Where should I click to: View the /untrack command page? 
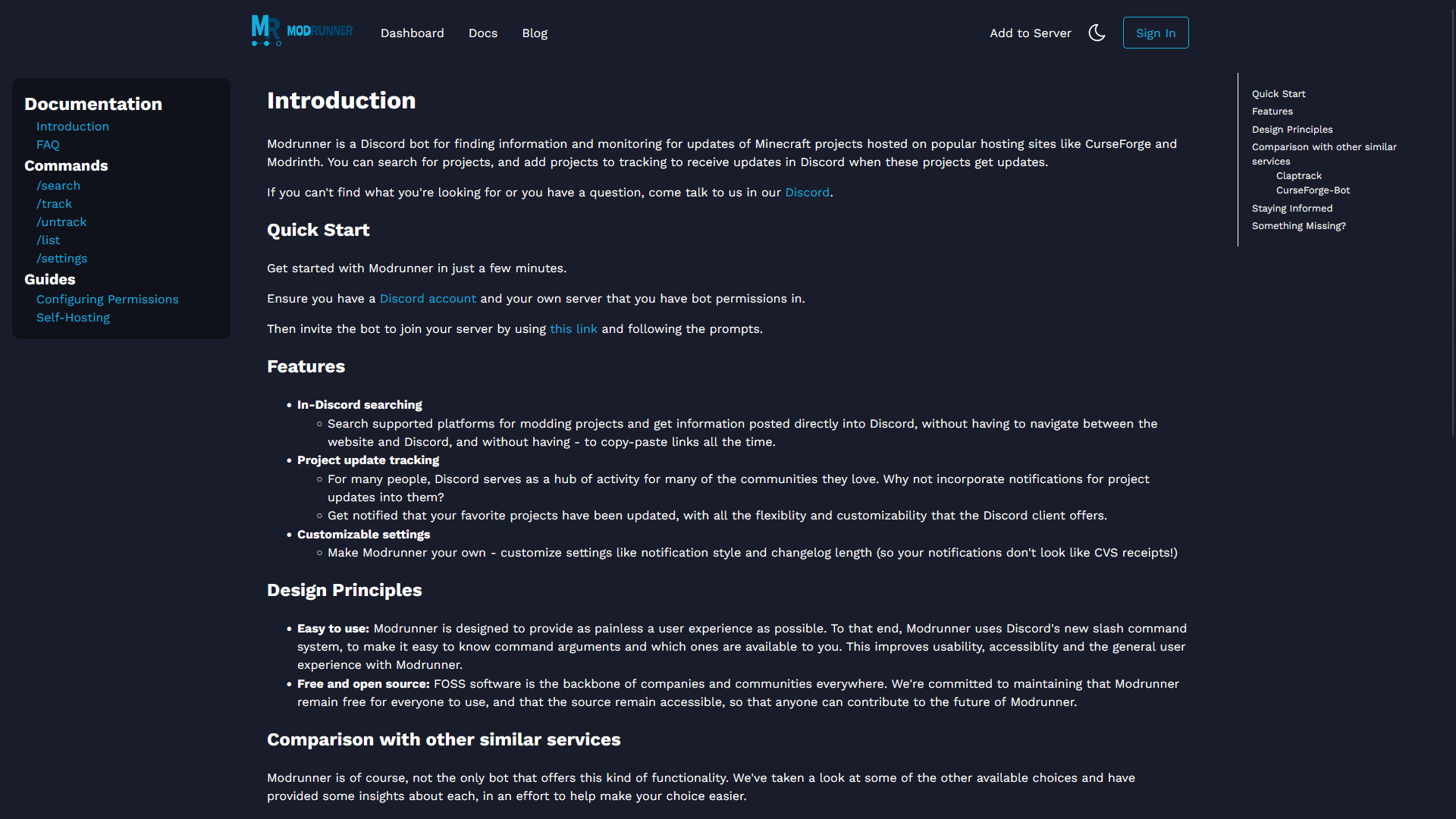[x=61, y=222]
